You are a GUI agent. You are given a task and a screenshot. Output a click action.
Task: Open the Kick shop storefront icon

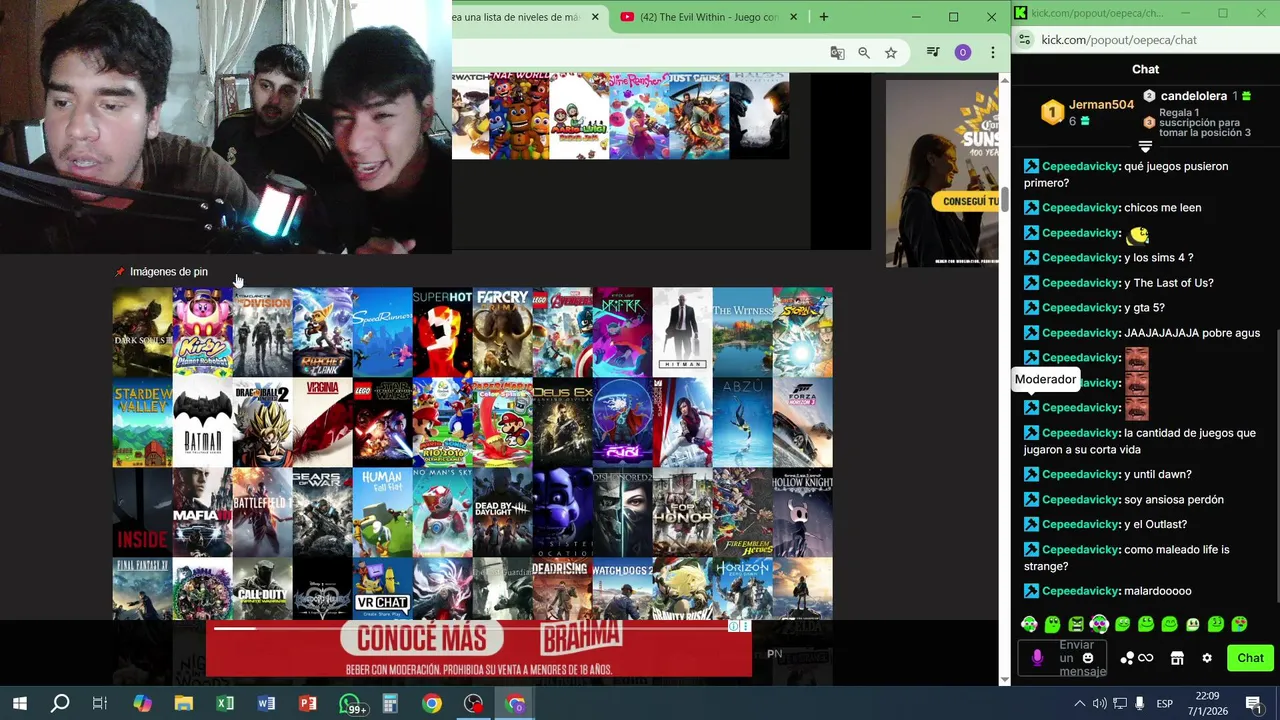click(x=1177, y=658)
